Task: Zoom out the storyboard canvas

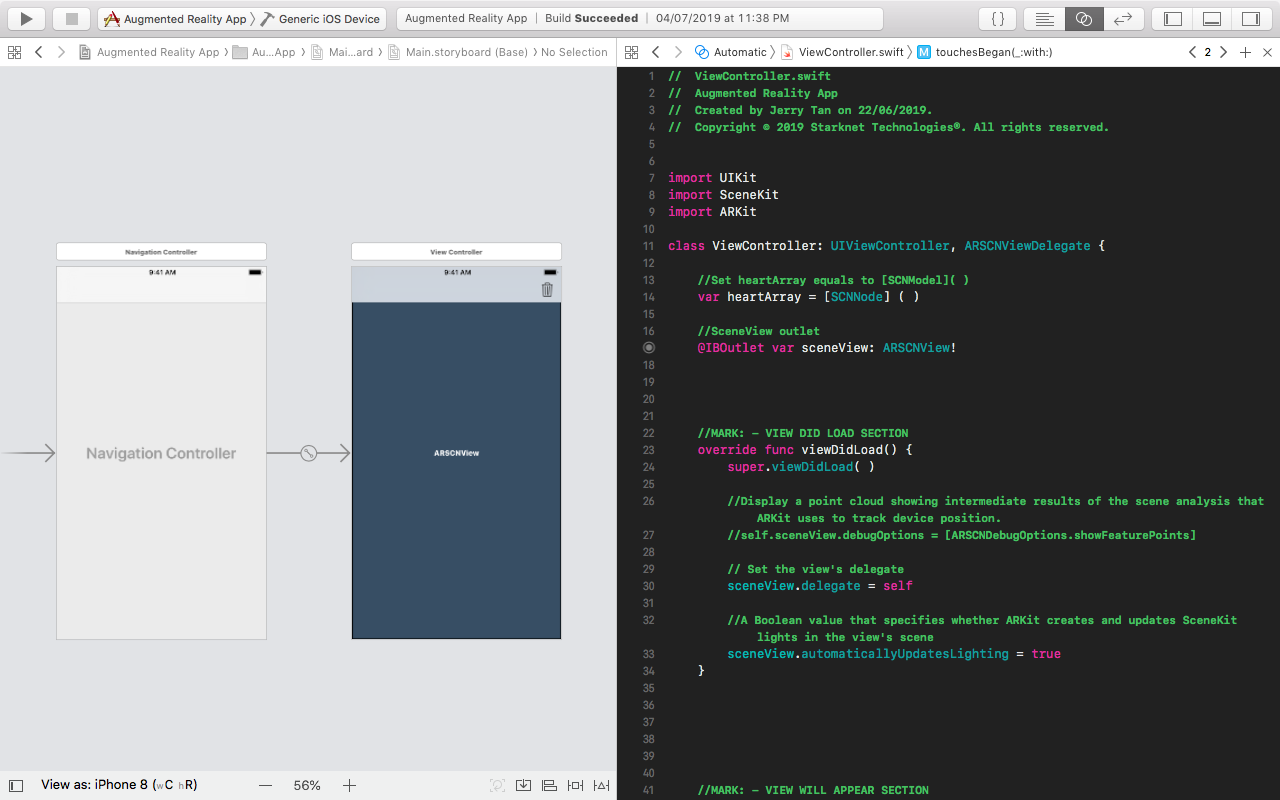Action: coord(265,786)
